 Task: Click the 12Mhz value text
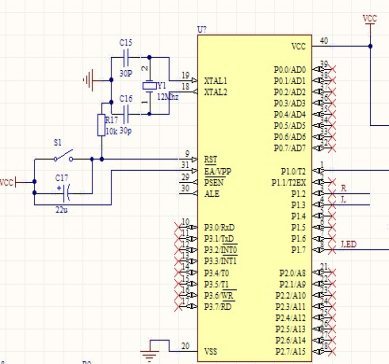pyautogui.click(x=168, y=97)
